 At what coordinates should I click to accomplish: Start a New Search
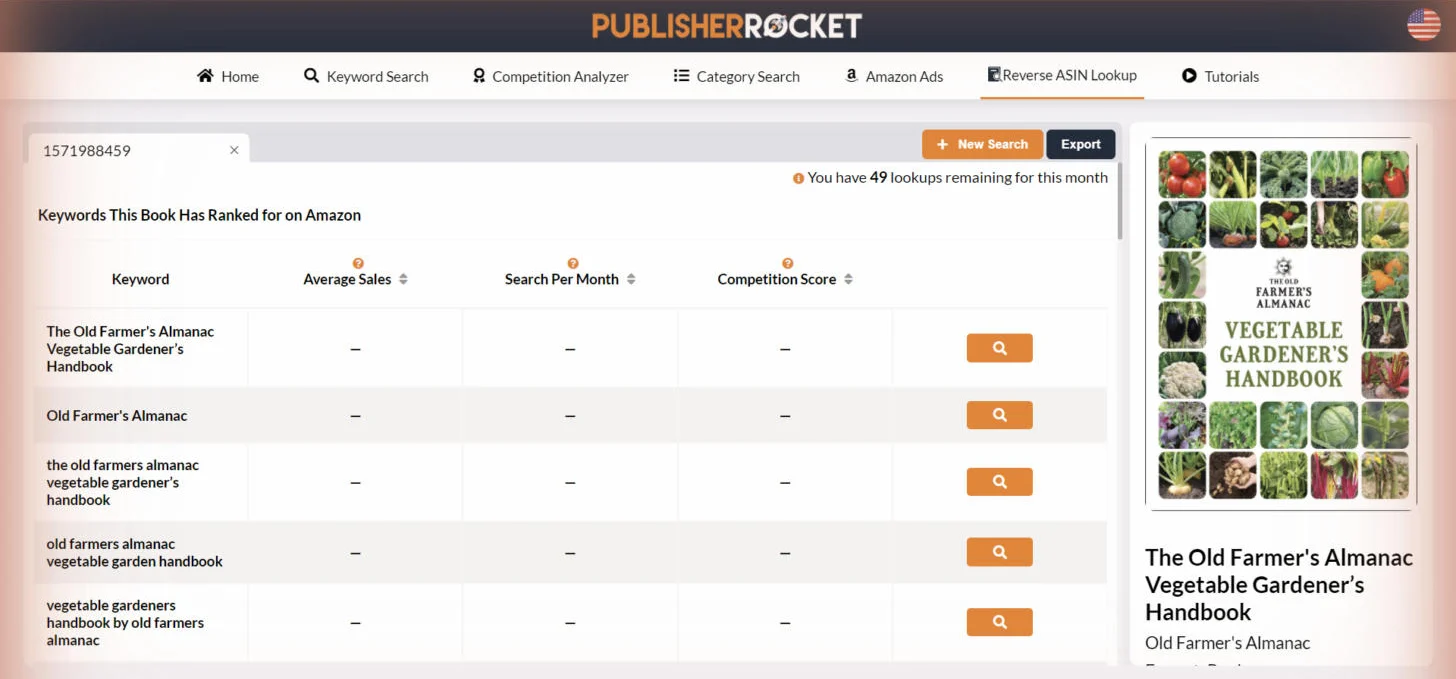click(x=982, y=144)
